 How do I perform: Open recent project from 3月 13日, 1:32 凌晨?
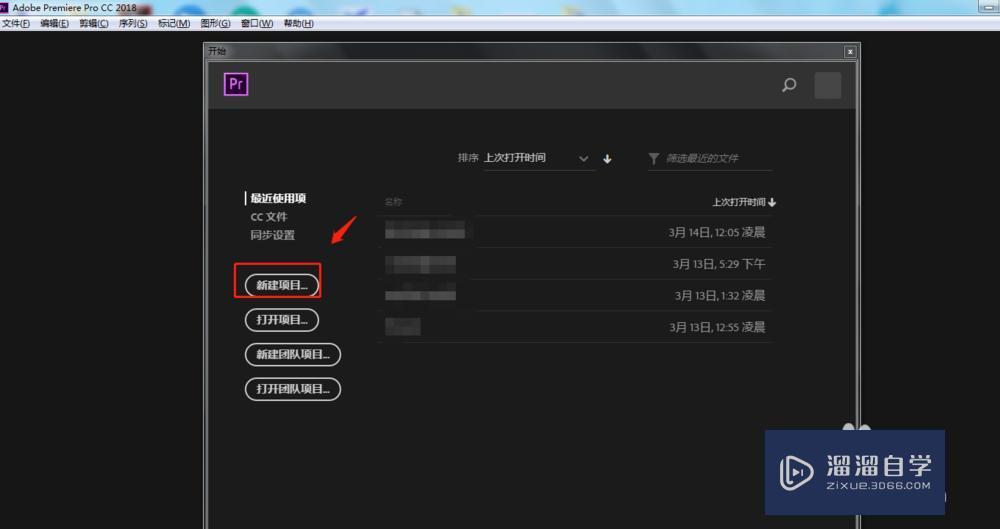pyautogui.click(x=575, y=295)
